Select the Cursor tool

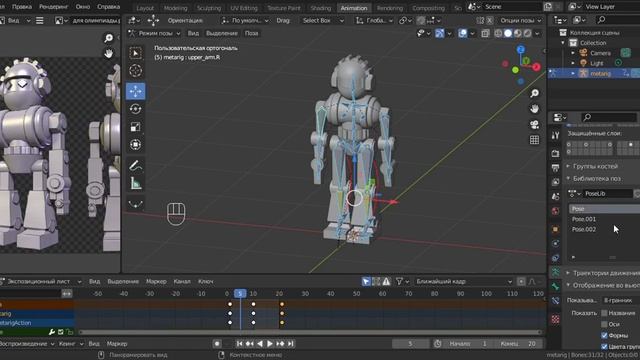pyautogui.click(x=136, y=71)
